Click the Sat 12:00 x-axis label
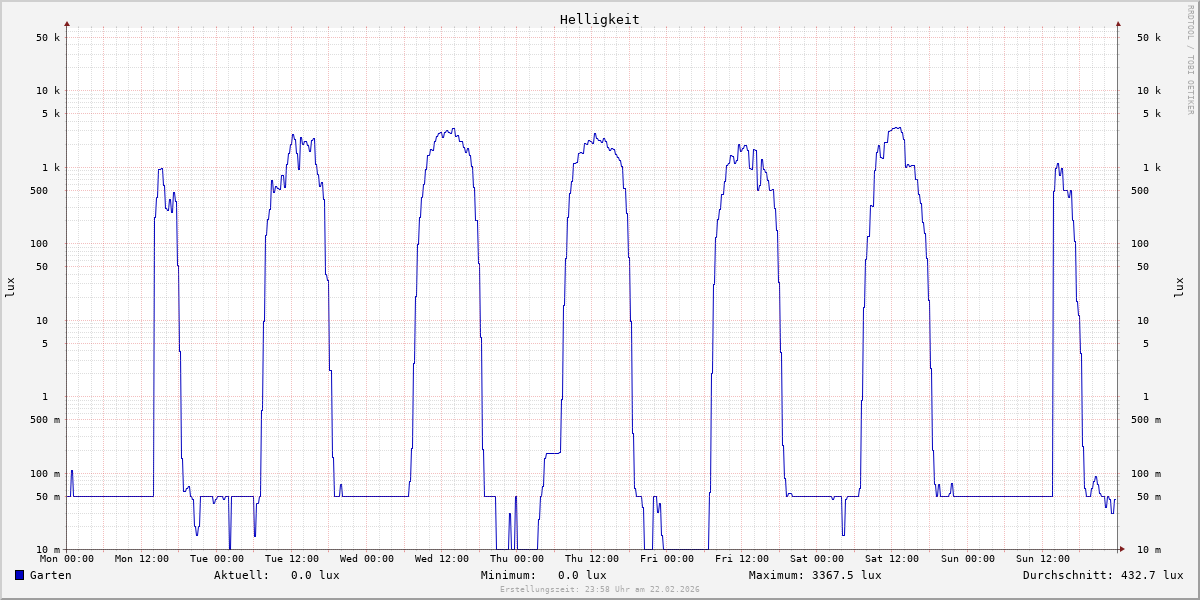 892,559
